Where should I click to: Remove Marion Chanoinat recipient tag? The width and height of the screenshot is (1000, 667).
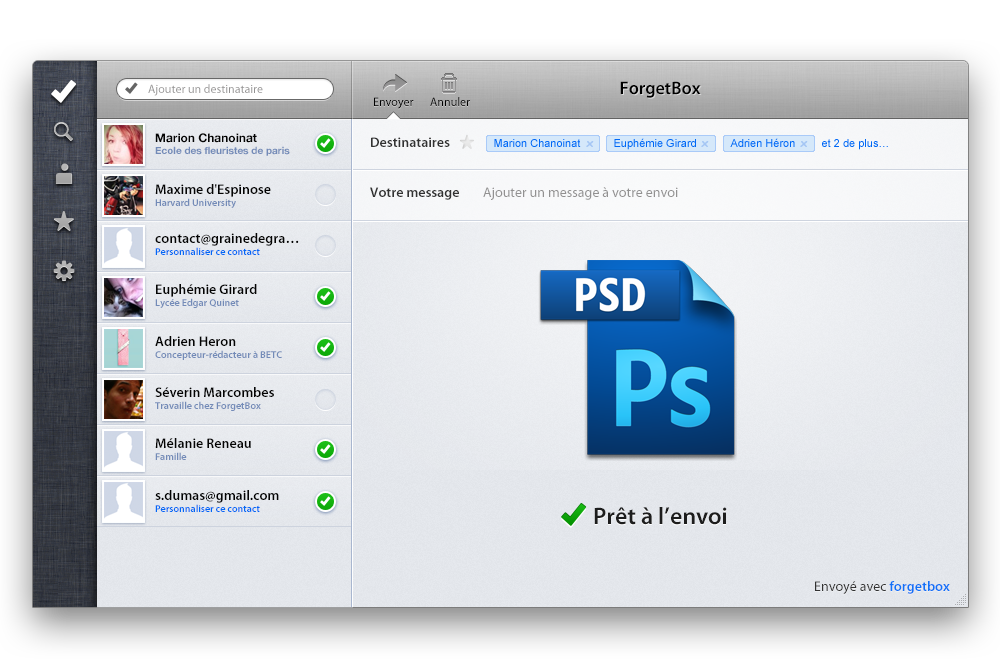[x=590, y=144]
